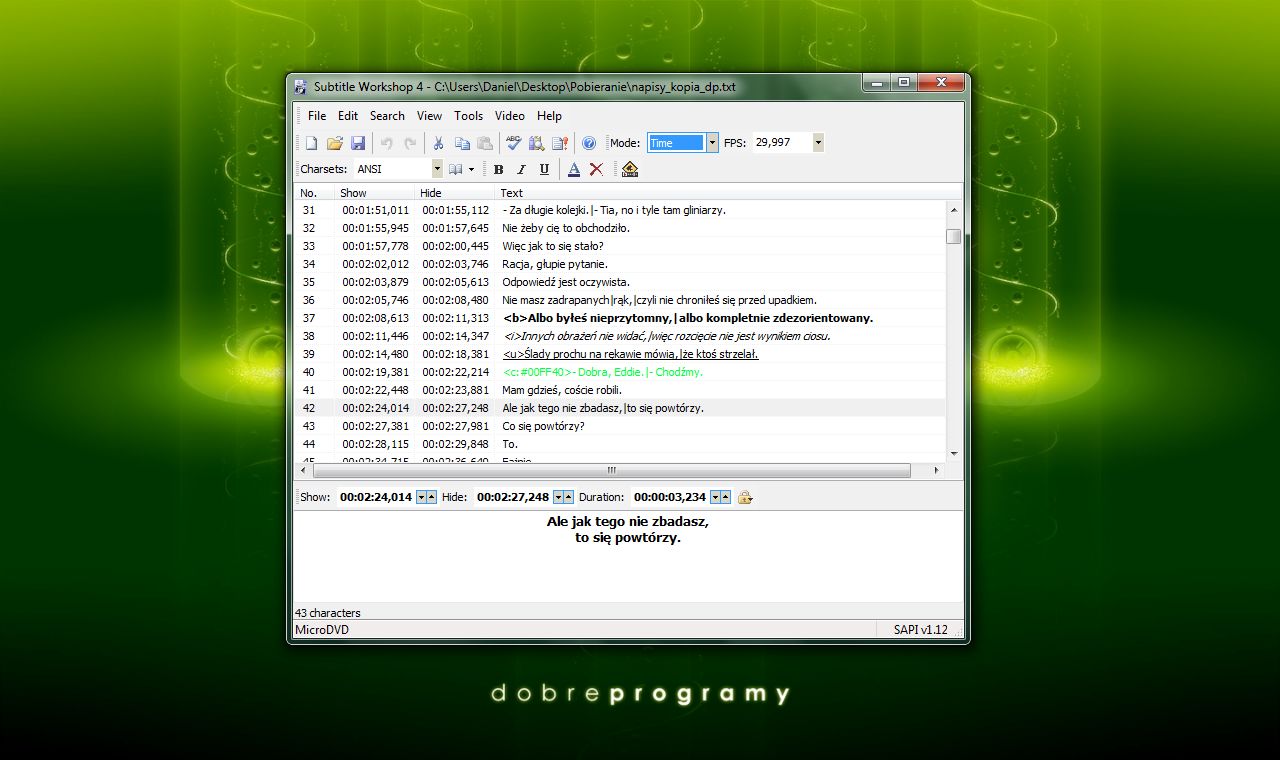The width and height of the screenshot is (1280, 760).
Task: Click the Subtitle Workshop title bar icon
Action: (x=300, y=87)
